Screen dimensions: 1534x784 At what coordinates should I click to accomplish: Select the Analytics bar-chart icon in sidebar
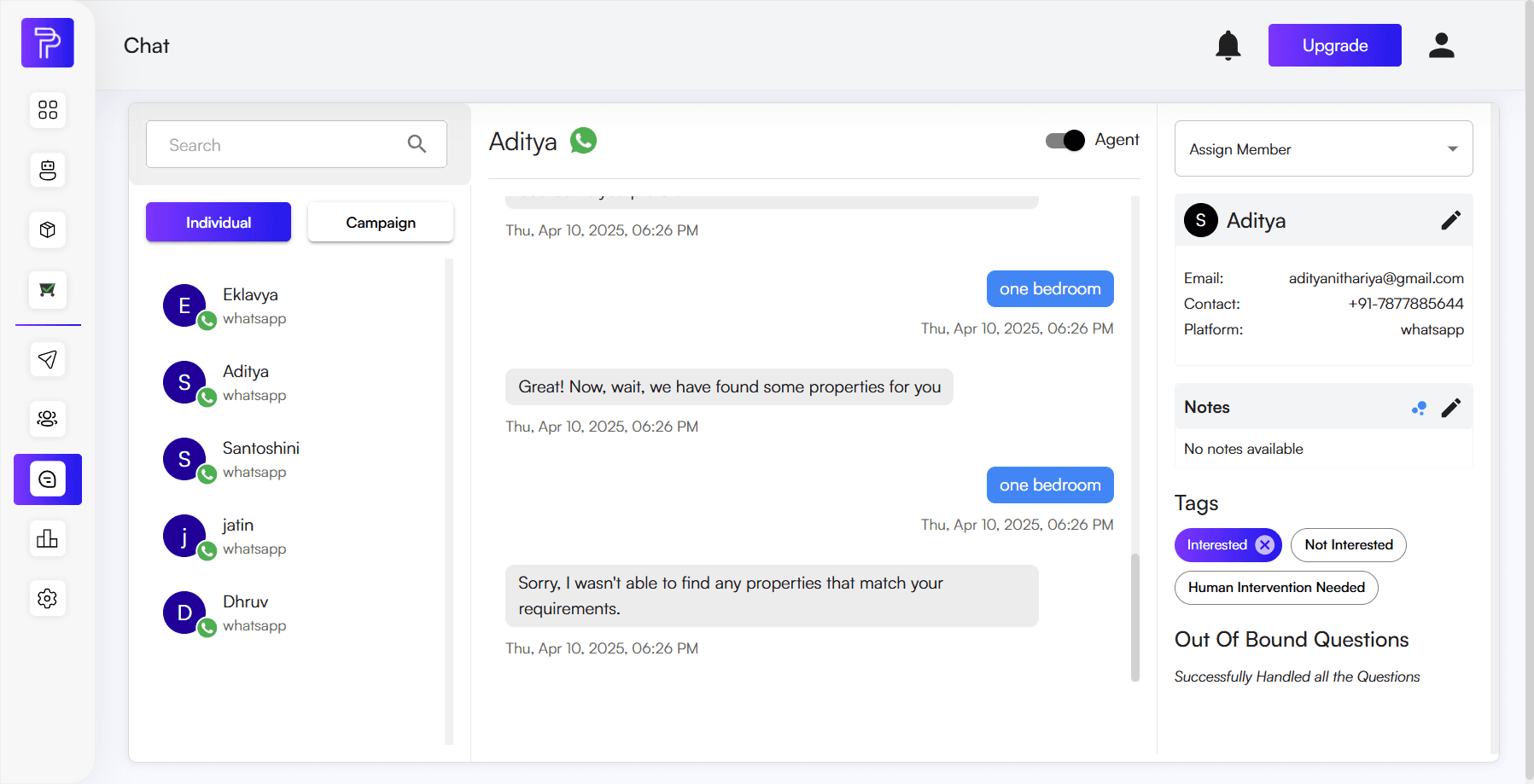[x=47, y=538]
